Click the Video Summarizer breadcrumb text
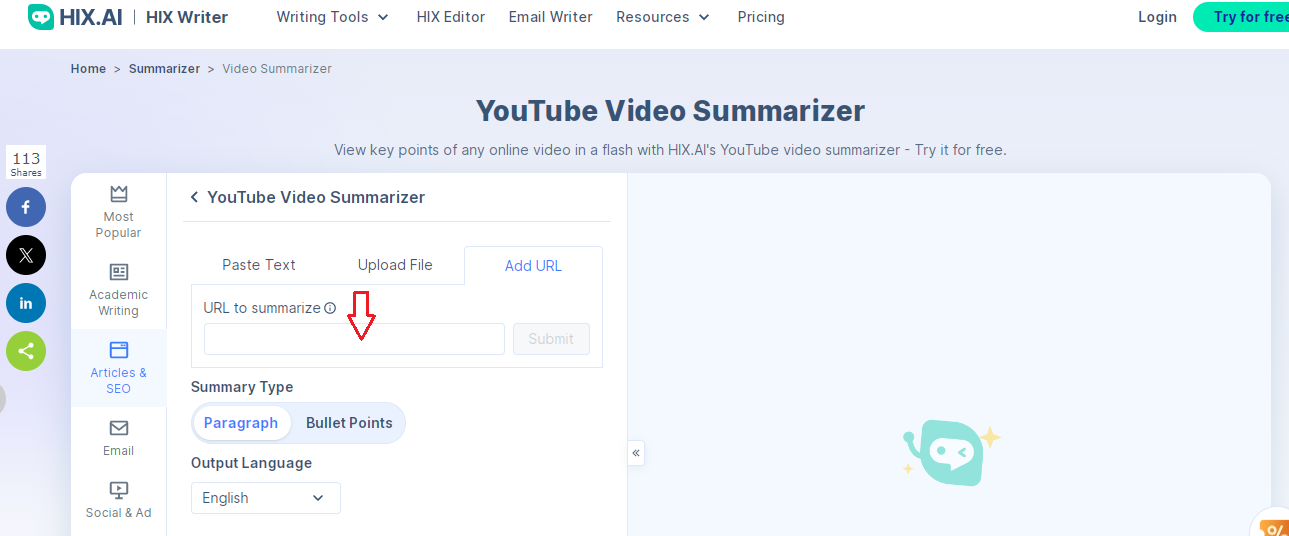This screenshot has height=536, width=1289. [277, 69]
